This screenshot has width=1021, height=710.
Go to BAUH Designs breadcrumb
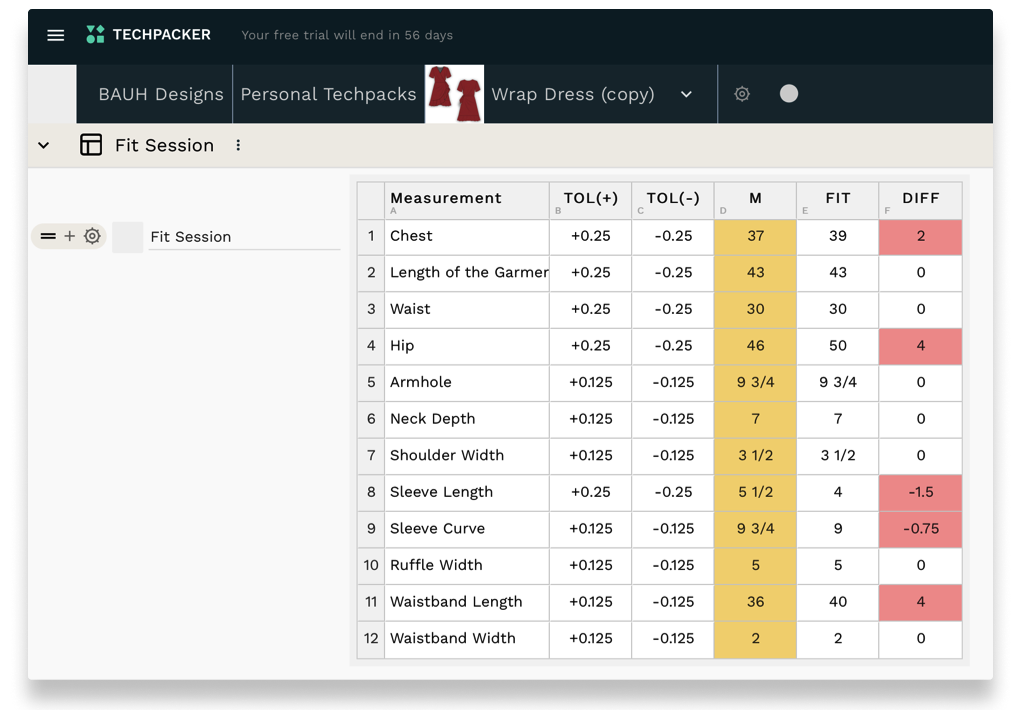tap(161, 94)
